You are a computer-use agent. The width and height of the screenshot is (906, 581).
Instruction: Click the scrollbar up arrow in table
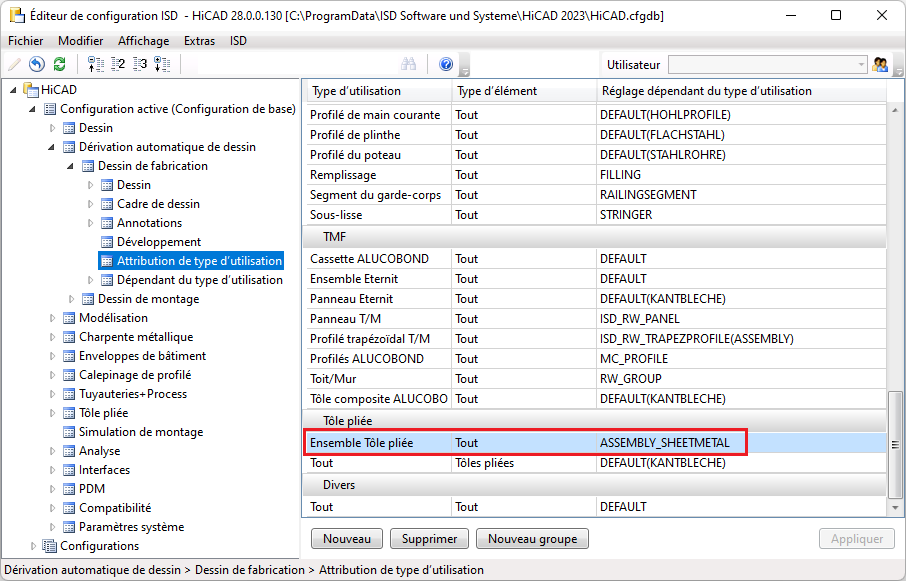[895, 110]
